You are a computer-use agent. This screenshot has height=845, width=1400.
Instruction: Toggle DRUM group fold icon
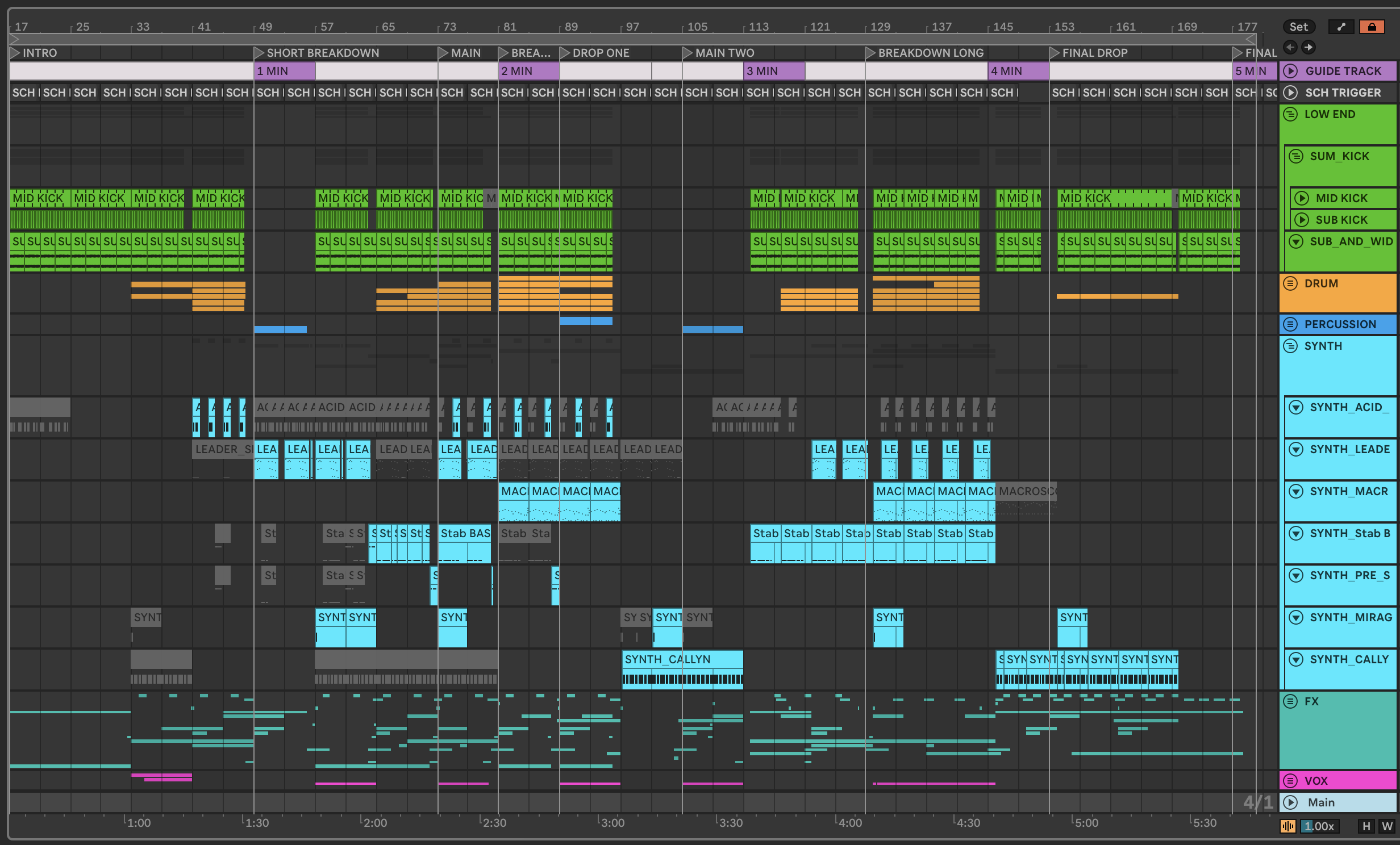(x=1291, y=283)
